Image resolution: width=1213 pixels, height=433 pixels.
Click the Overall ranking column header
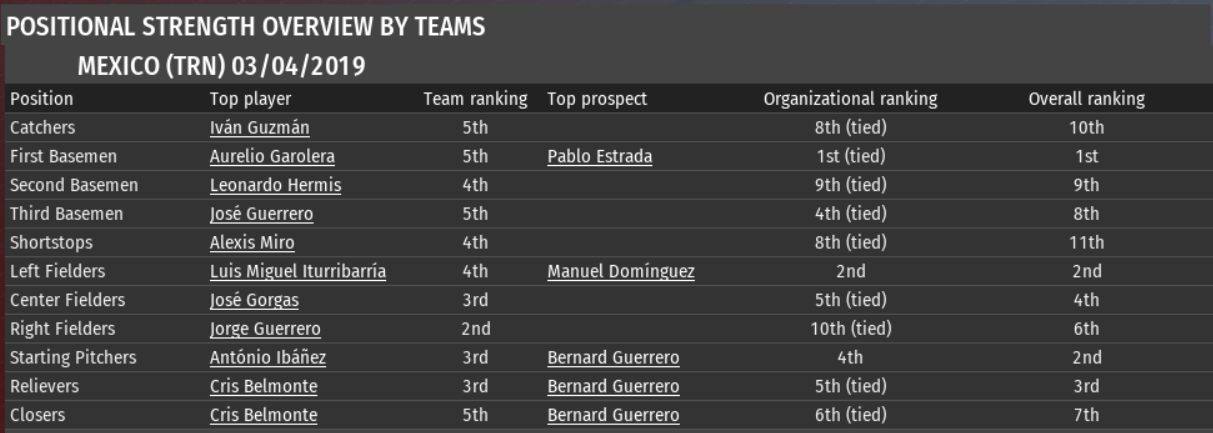point(1086,99)
